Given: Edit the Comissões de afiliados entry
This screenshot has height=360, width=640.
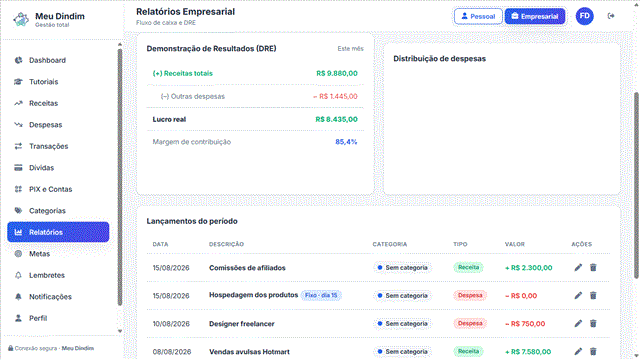Looking at the screenshot, I should (x=578, y=268).
